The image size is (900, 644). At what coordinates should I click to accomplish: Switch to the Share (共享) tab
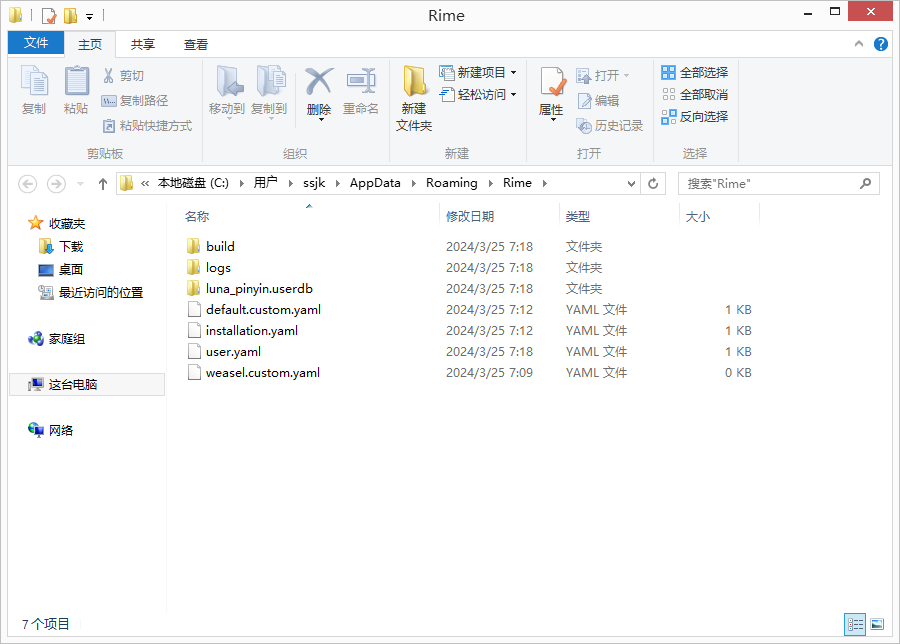[143, 44]
